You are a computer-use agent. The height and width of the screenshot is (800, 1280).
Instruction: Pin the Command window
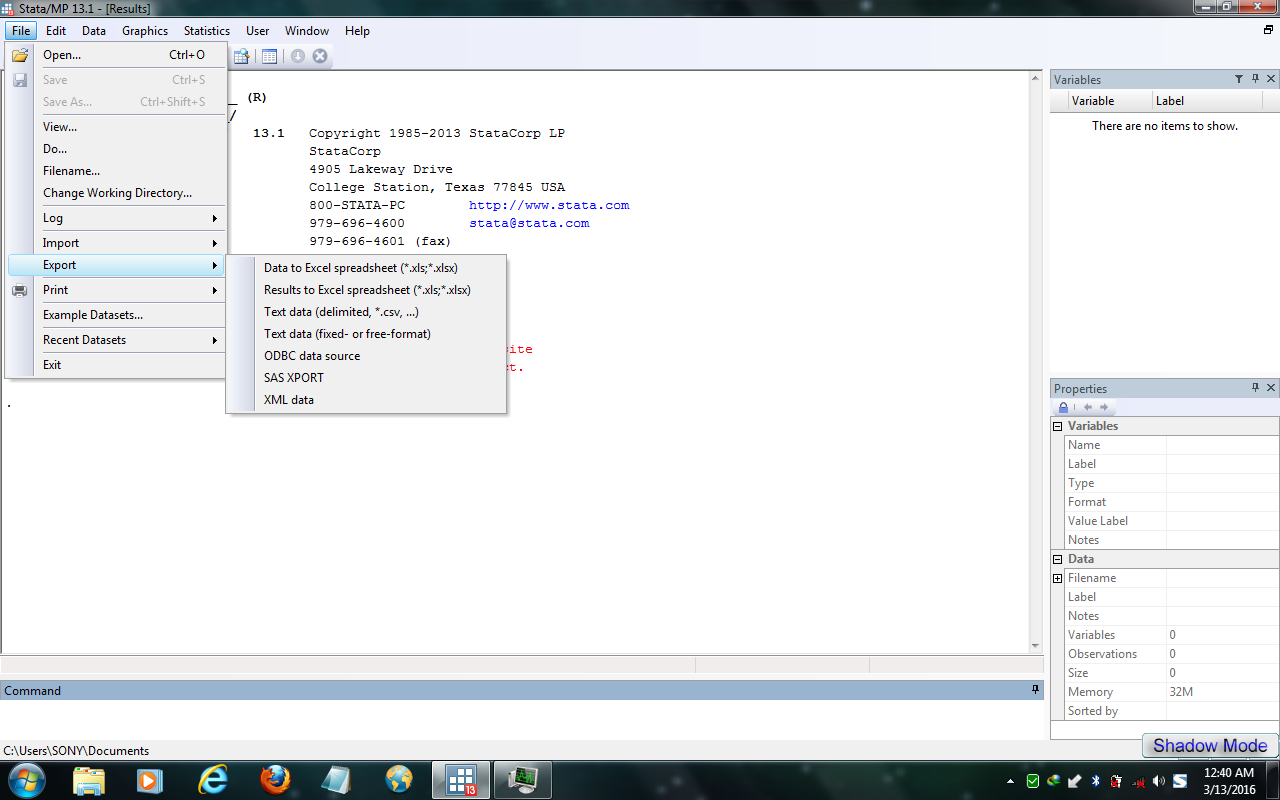1036,690
